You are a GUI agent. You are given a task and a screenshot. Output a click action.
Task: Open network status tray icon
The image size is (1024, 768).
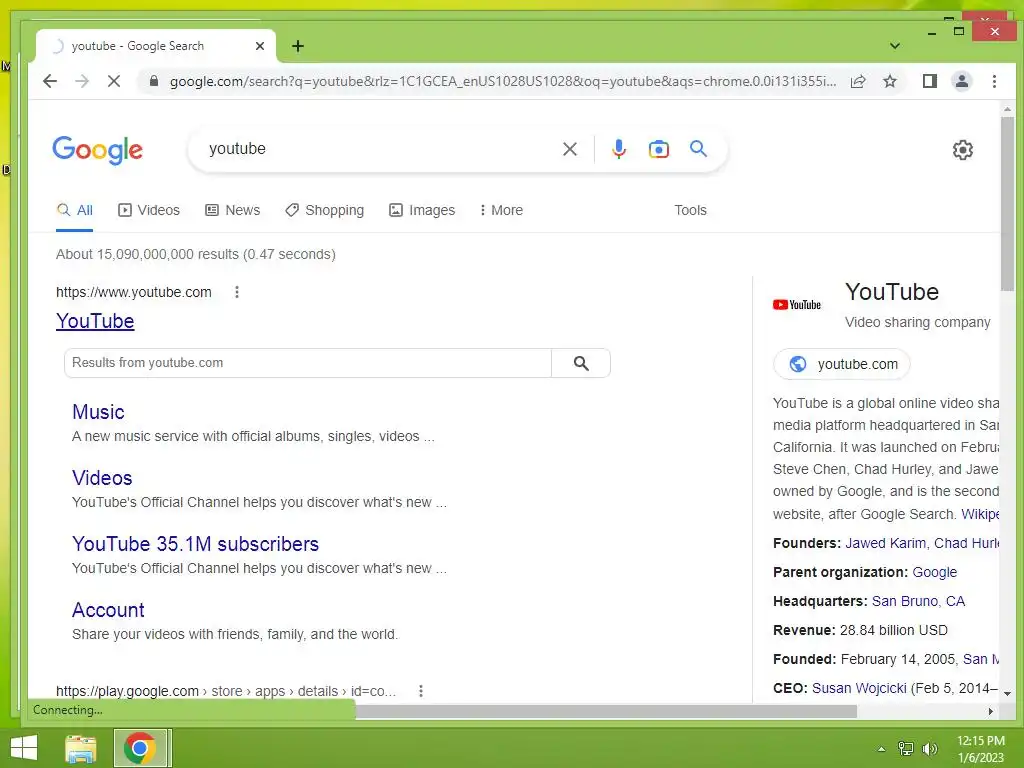905,749
